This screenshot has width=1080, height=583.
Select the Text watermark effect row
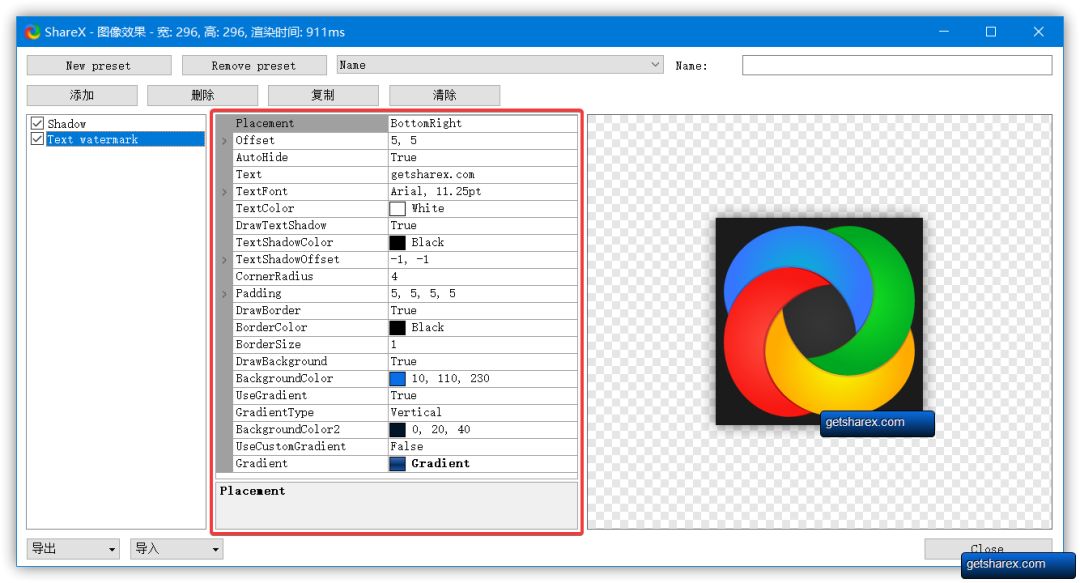tap(125, 139)
